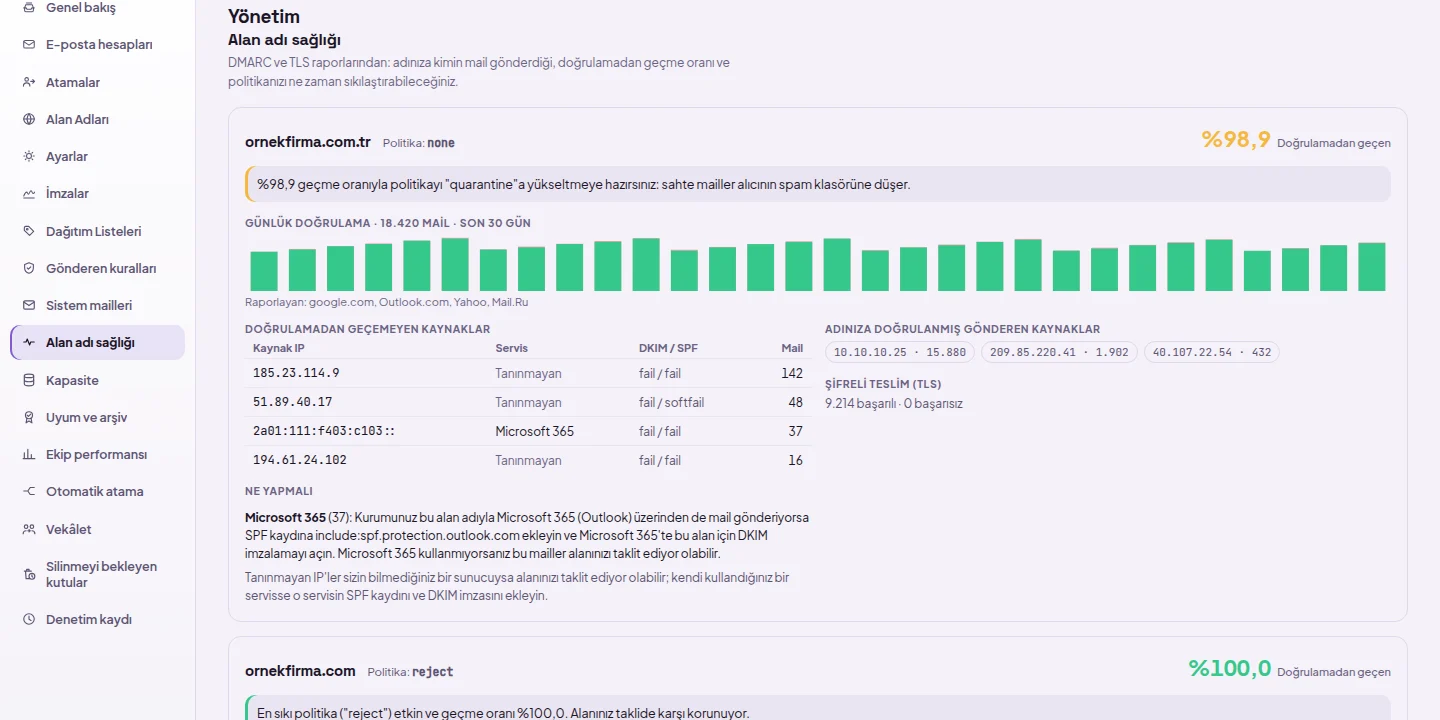Click the shield icon beside Gönderen kuralları

(x=29, y=268)
